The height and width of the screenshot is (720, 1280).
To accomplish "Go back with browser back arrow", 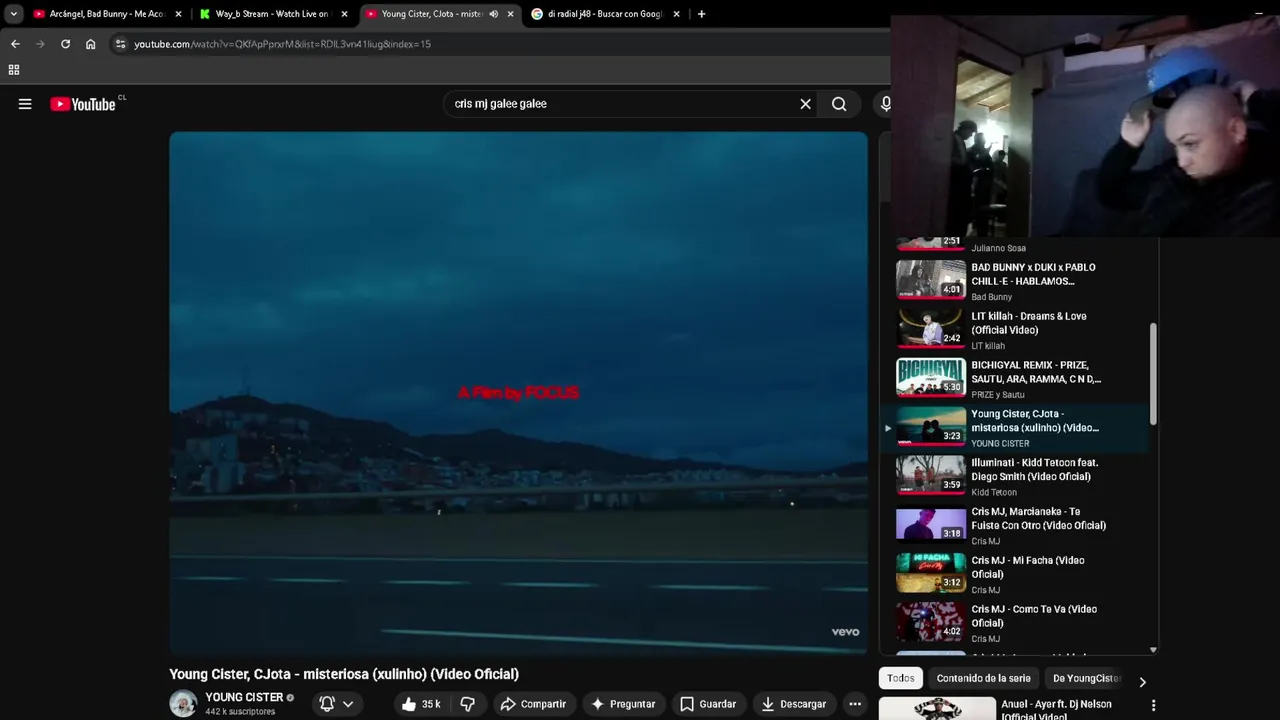I will pyautogui.click(x=15, y=44).
